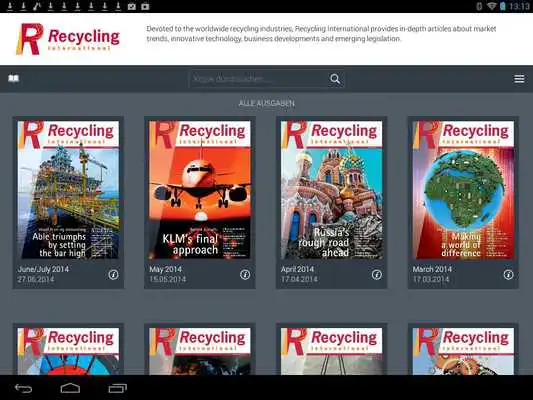Tap the Android back button
The height and width of the screenshot is (400, 533).
(23, 388)
